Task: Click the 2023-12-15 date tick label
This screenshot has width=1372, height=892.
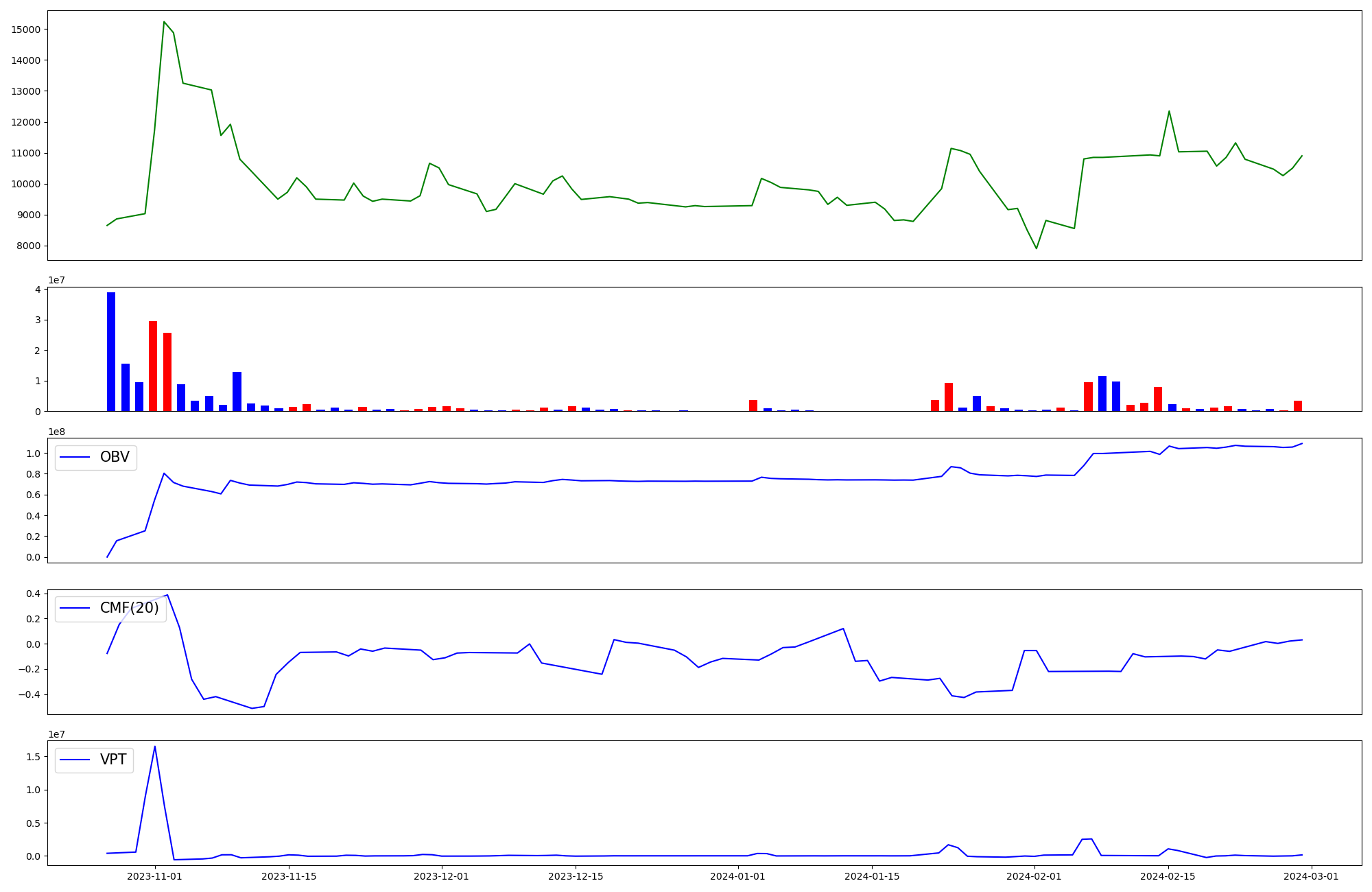Action: point(576,877)
